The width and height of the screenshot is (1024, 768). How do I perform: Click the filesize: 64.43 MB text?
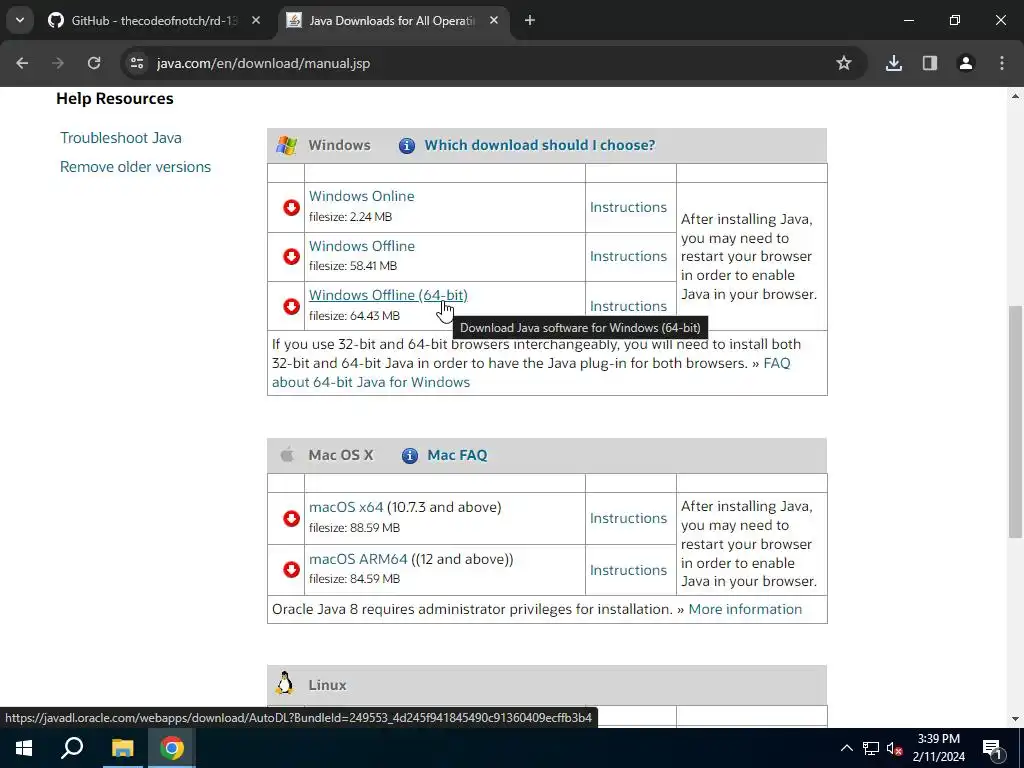[x=354, y=316]
